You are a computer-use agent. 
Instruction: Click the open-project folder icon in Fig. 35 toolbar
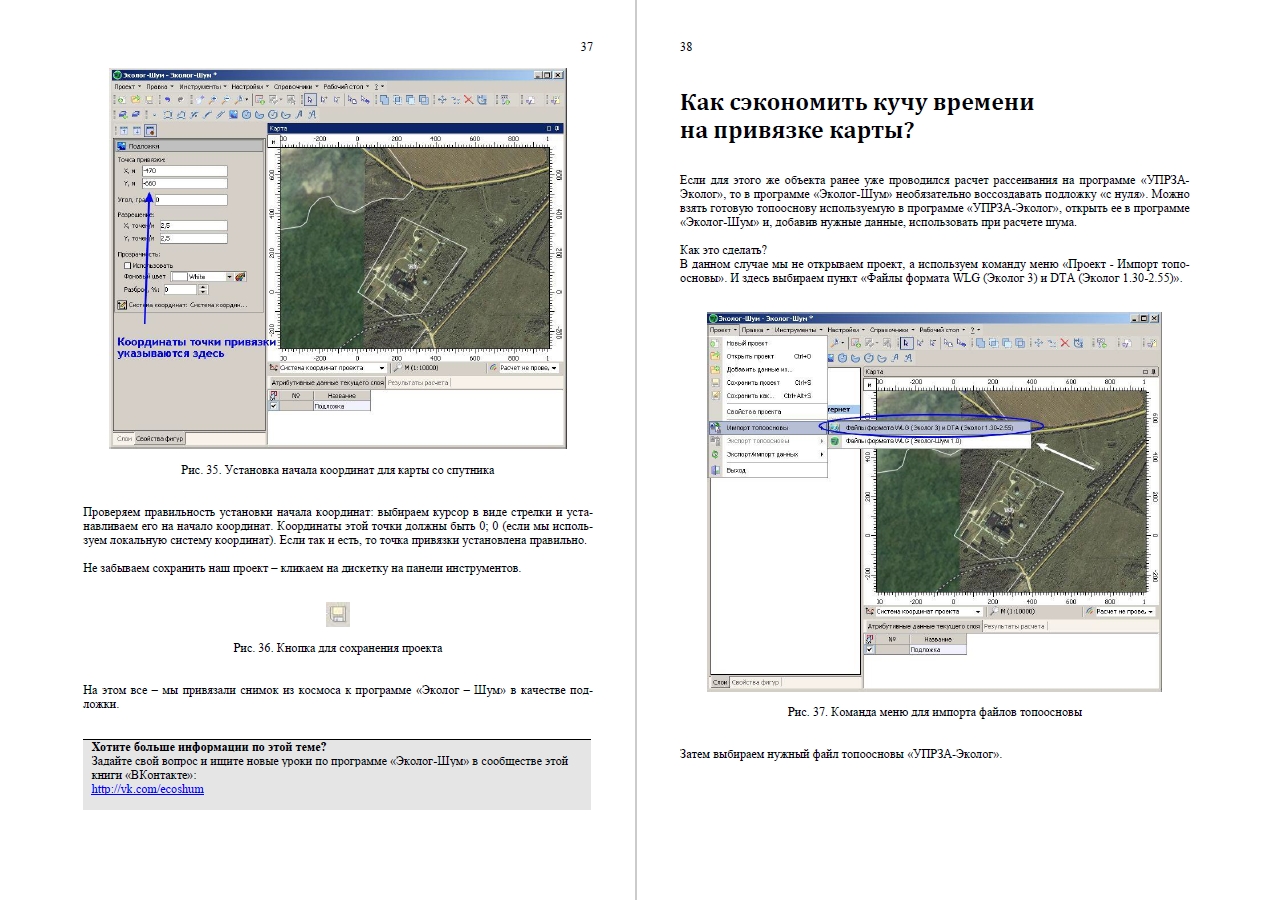pos(135,100)
